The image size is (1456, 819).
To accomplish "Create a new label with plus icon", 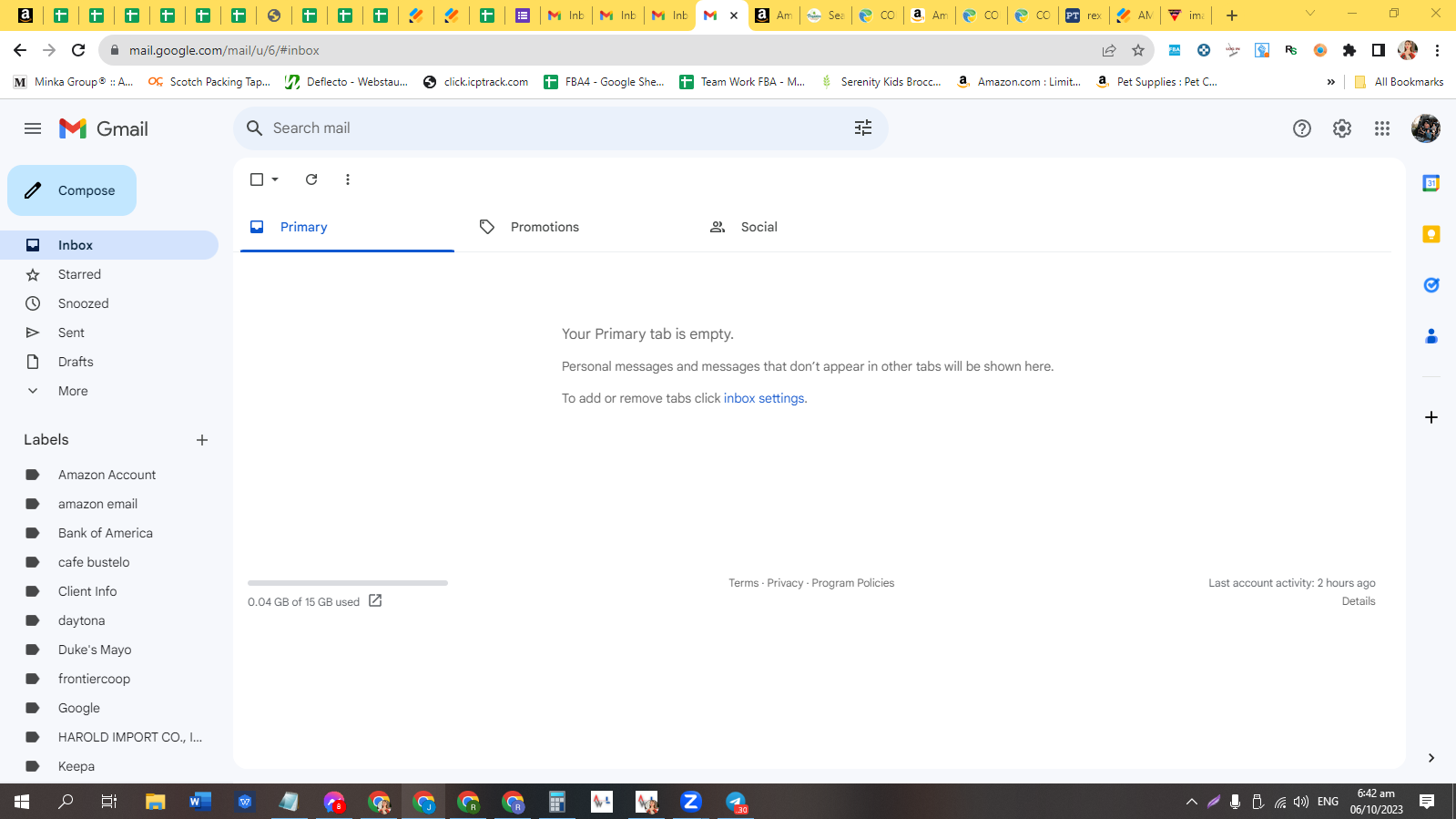I will pos(202,440).
